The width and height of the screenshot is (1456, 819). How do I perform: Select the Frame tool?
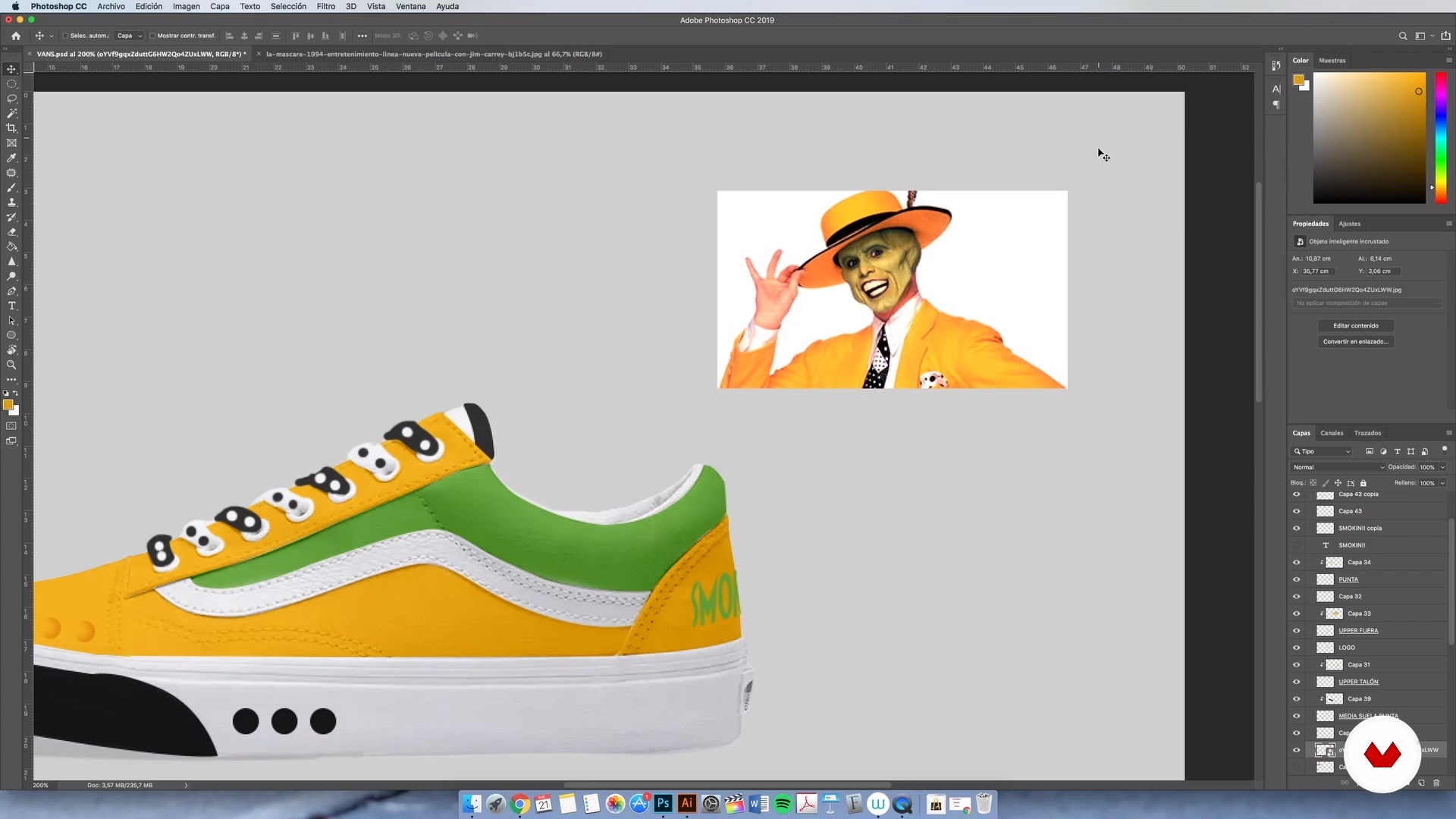(x=11, y=143)
